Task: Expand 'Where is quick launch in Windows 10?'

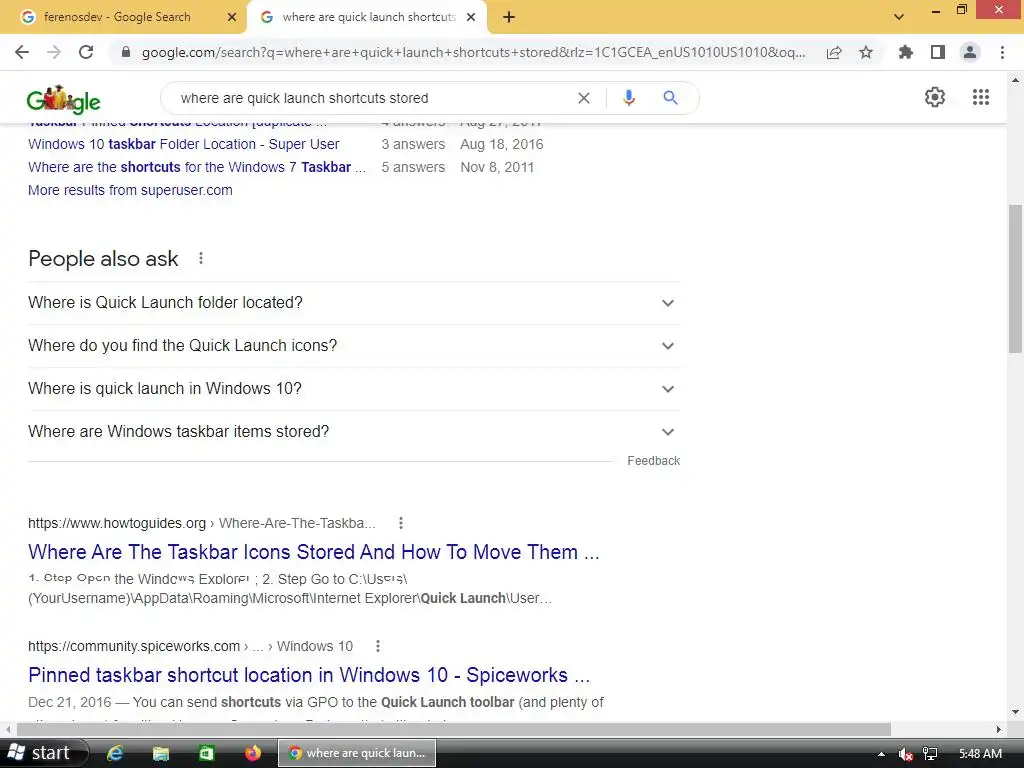Action: coord(354,389)
